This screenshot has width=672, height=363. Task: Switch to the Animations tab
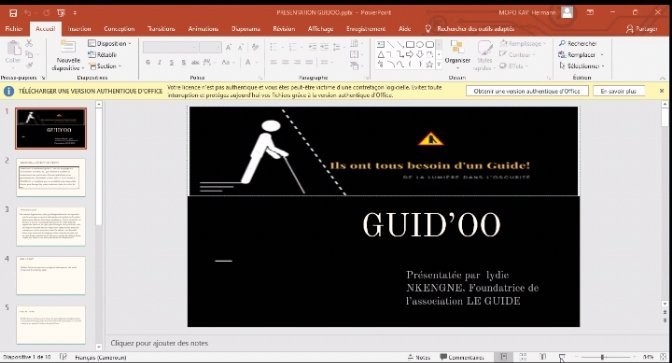pyautogui.click(x=203, y=29)
